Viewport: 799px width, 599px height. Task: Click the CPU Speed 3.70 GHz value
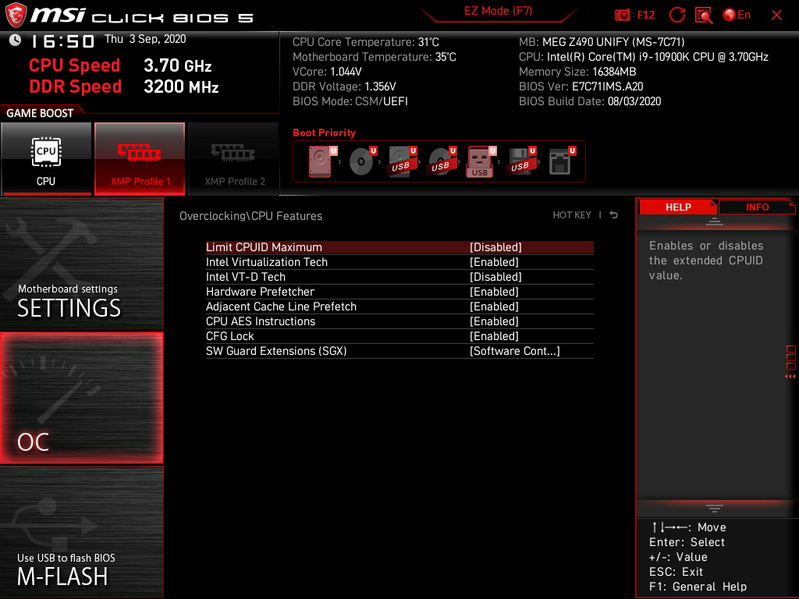(177, 66)
